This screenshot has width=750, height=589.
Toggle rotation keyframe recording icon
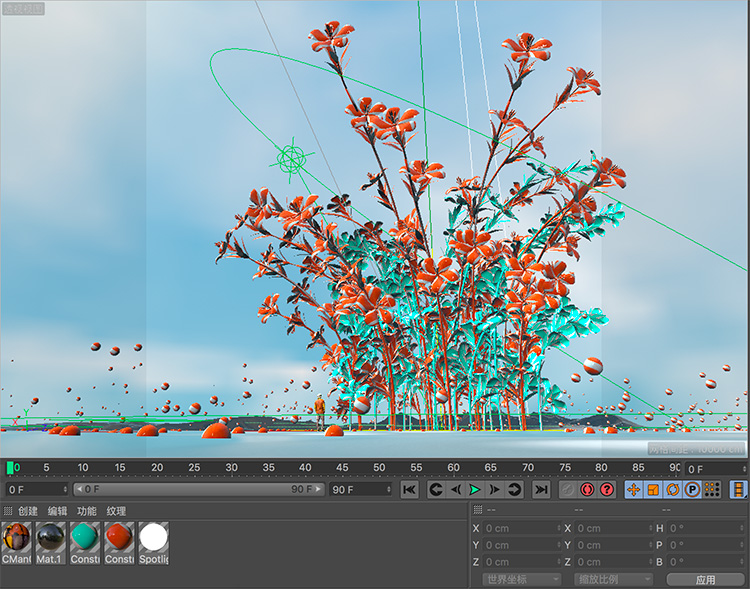tap(673, 489)
